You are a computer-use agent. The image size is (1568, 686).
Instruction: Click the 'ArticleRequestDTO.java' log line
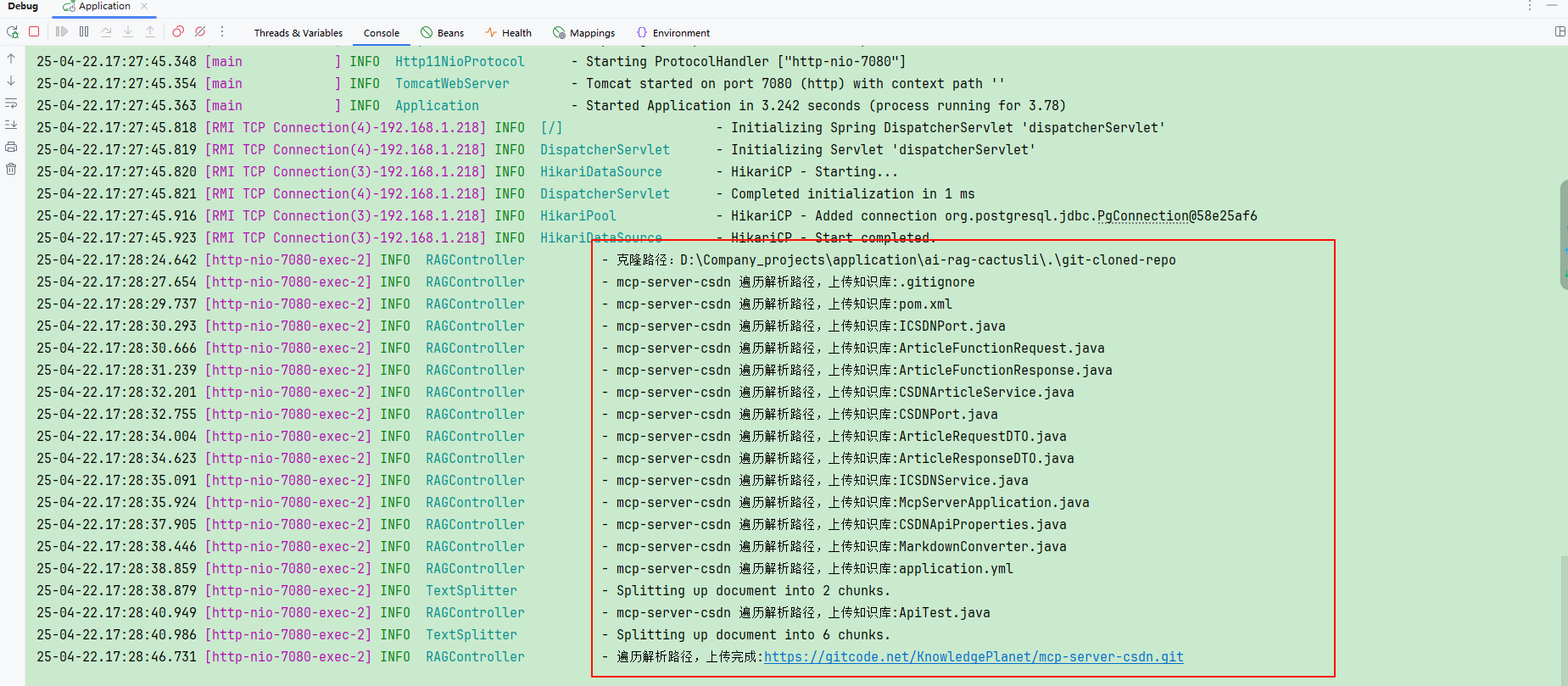(834, 437)
